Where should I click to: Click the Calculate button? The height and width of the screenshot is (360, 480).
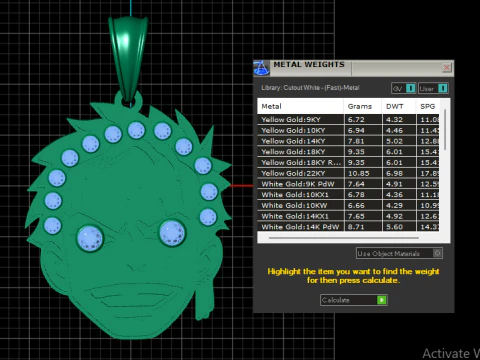354,300
